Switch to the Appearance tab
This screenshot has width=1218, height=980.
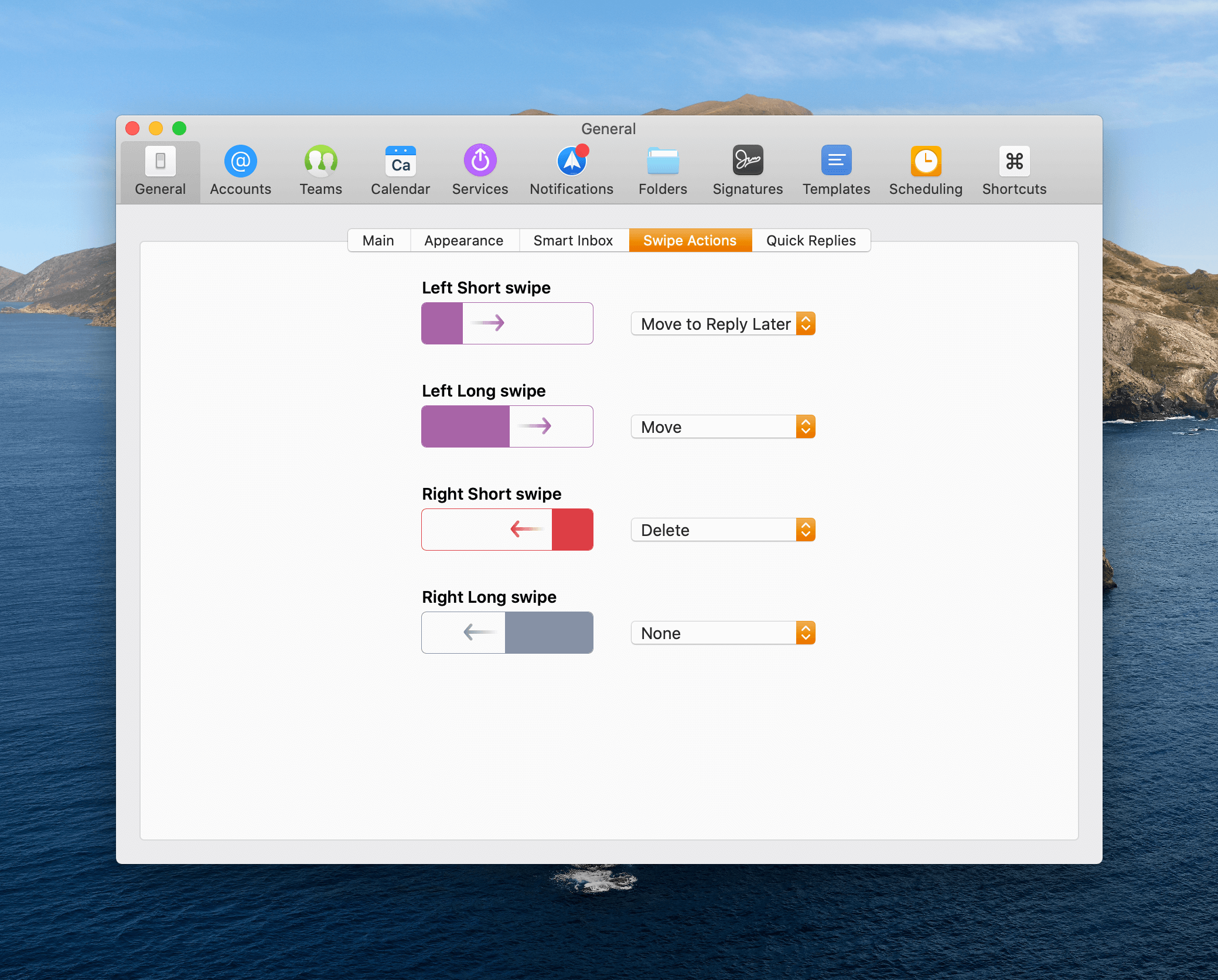click(x=463, y=241)
